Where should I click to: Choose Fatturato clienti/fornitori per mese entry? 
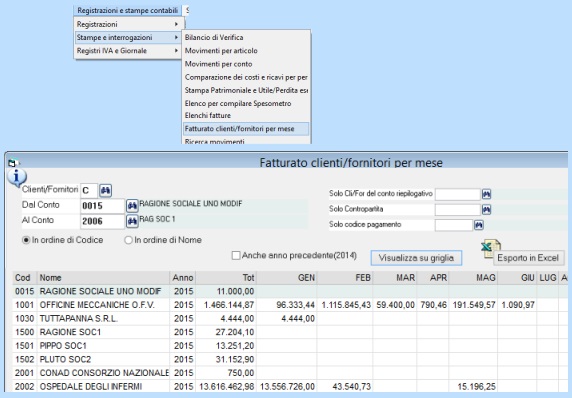(x=246, y=129)
